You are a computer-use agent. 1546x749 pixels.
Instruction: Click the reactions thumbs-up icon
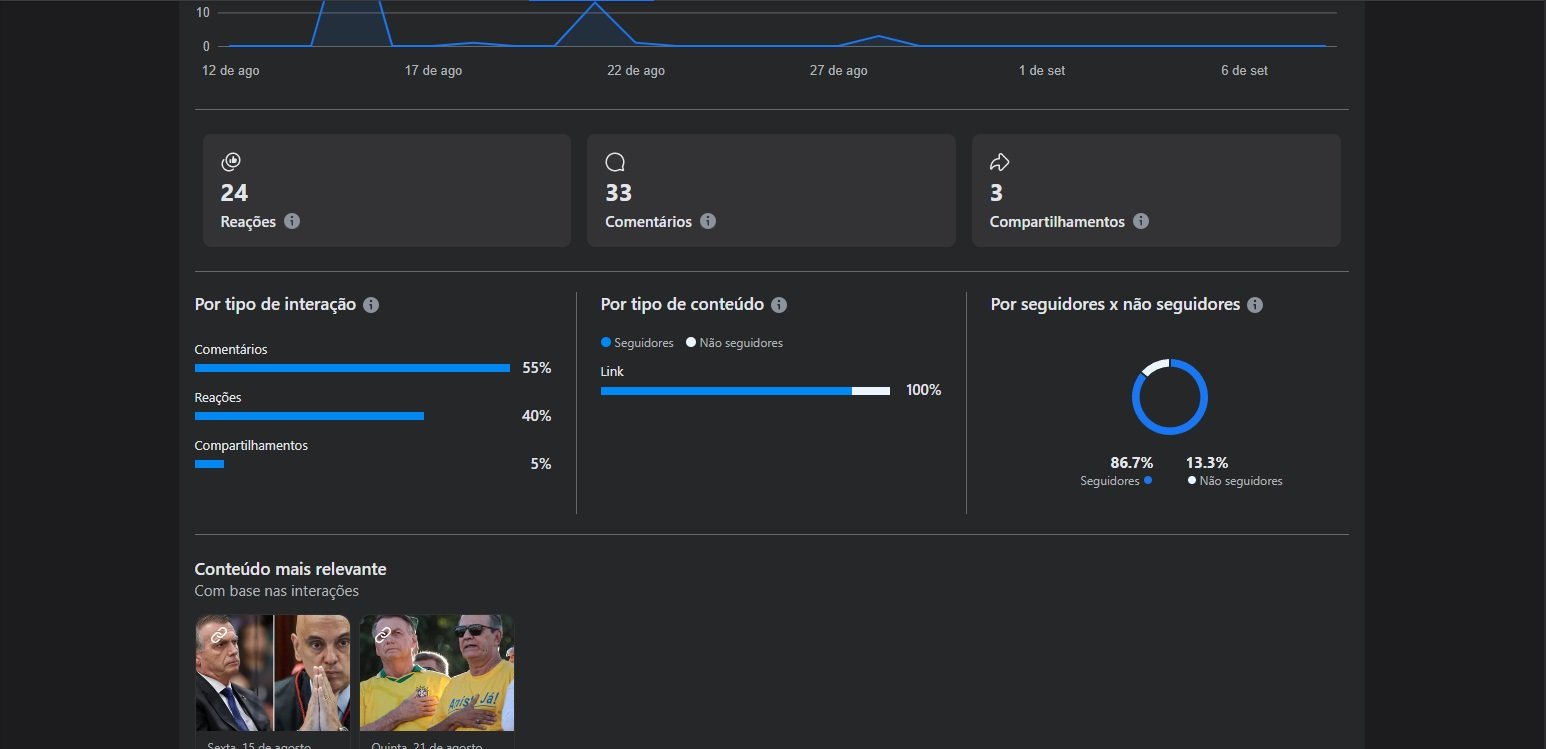(231, 162)
